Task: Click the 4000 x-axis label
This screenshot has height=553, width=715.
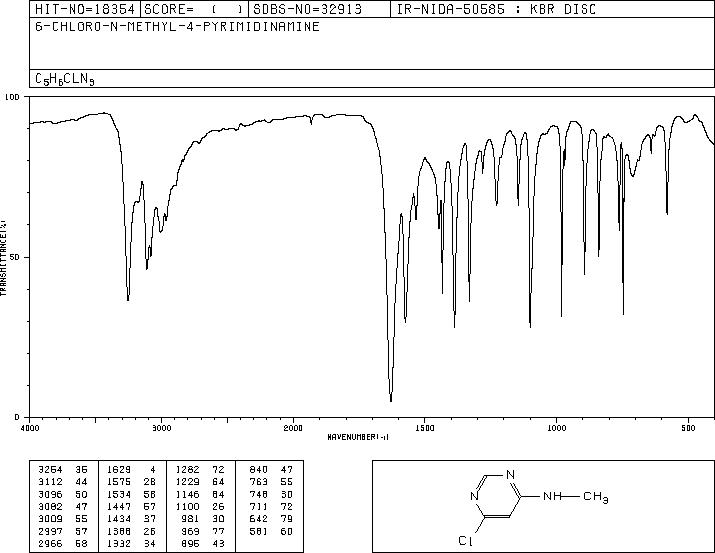Action: click(x=30, y=428)
